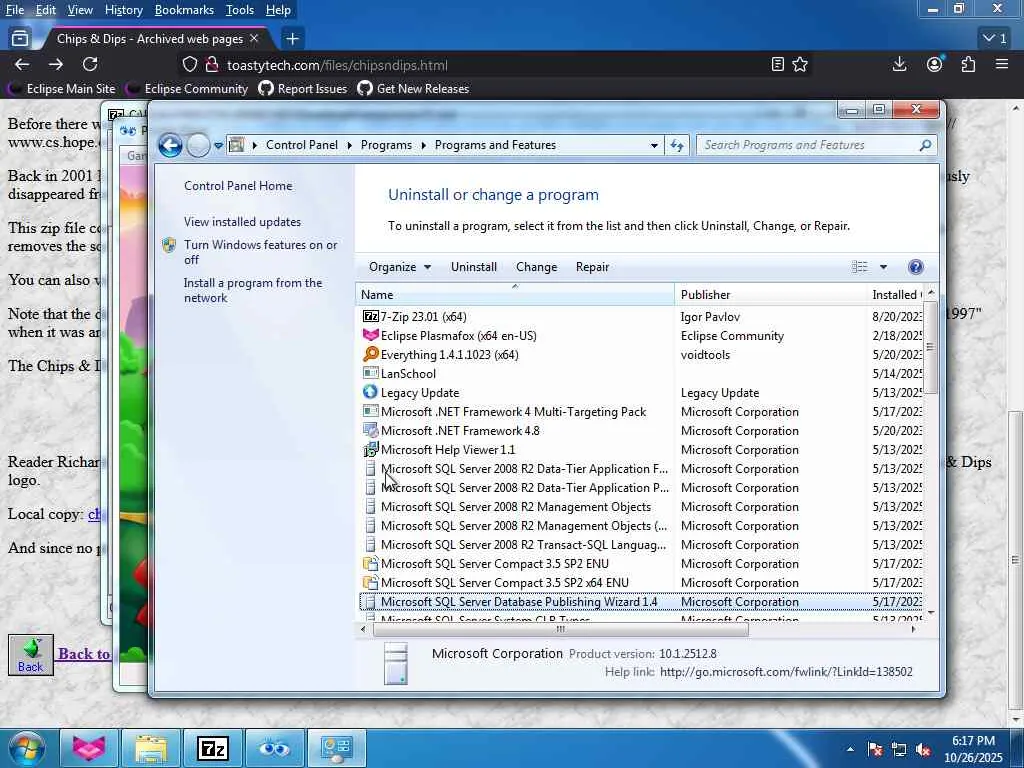Open Turn Windows features on or off
This screenshot has width=1024, height=768.
click(261, 252)
